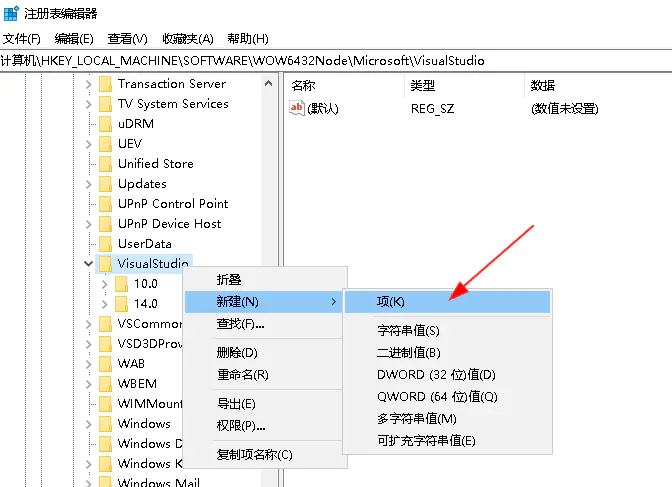Choose 删除(D) in the context menu
672x487 pixels.
266,352
